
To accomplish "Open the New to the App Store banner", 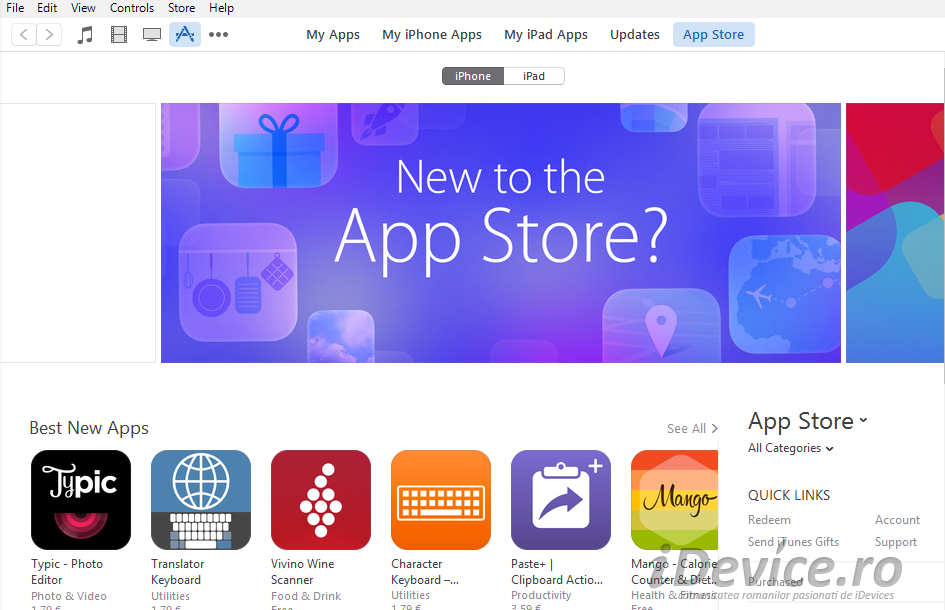I will tap(501, 233).
